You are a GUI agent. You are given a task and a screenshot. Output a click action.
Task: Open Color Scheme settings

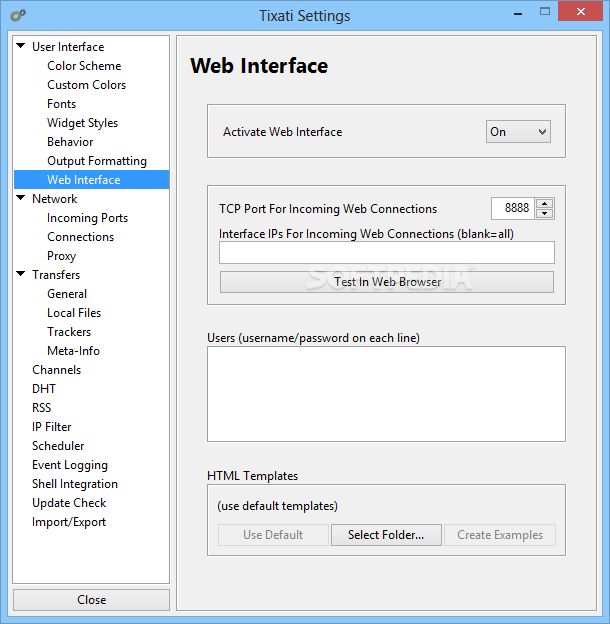click(x=84, y=66)
